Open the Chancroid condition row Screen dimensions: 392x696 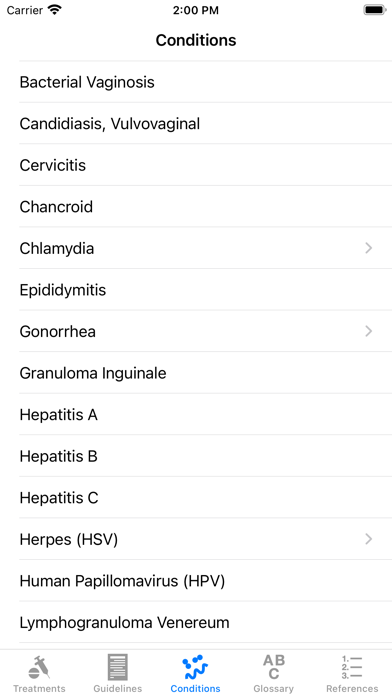(206, 206)
